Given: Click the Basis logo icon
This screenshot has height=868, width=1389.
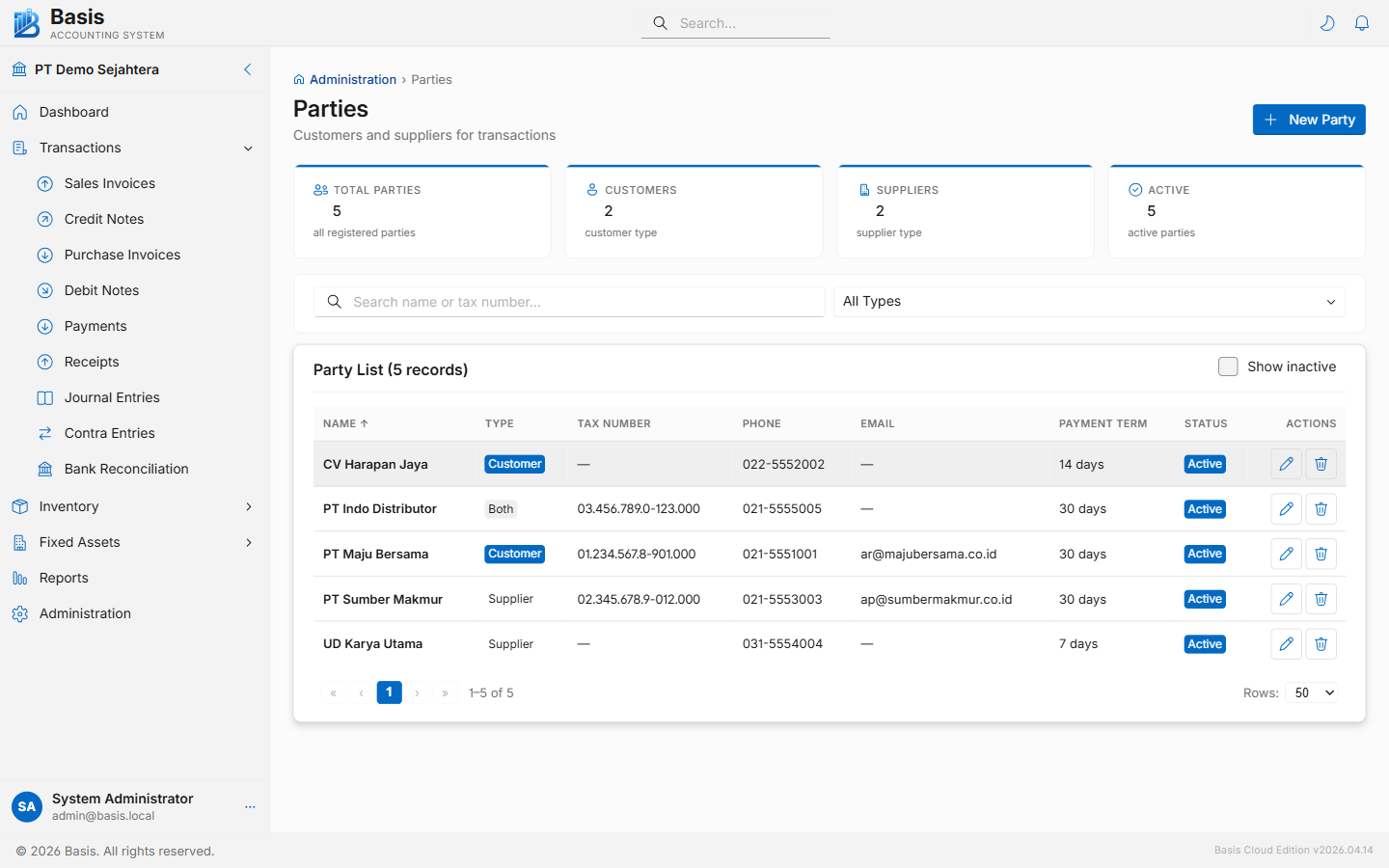Looking at the screenshot, I should click(x=26, y=23).
